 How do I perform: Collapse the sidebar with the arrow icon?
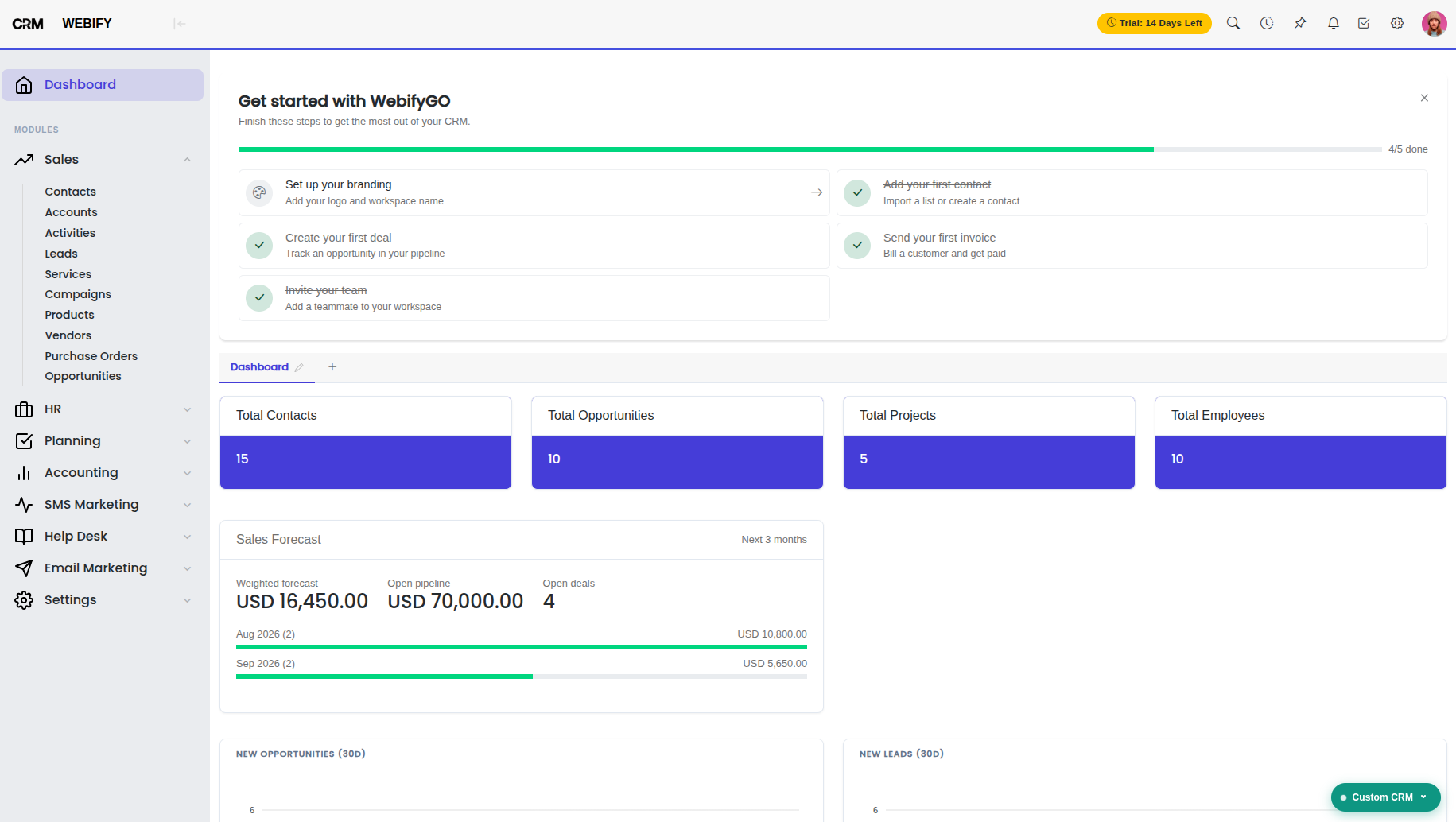click(180, 24)
